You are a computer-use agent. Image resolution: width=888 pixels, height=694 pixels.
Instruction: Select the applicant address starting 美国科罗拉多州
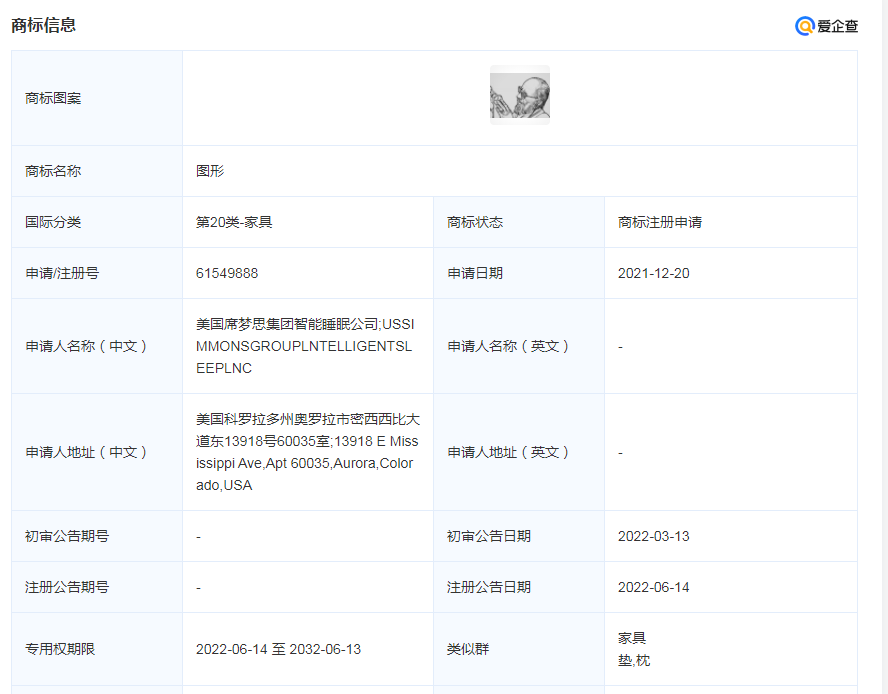[308, 452]
